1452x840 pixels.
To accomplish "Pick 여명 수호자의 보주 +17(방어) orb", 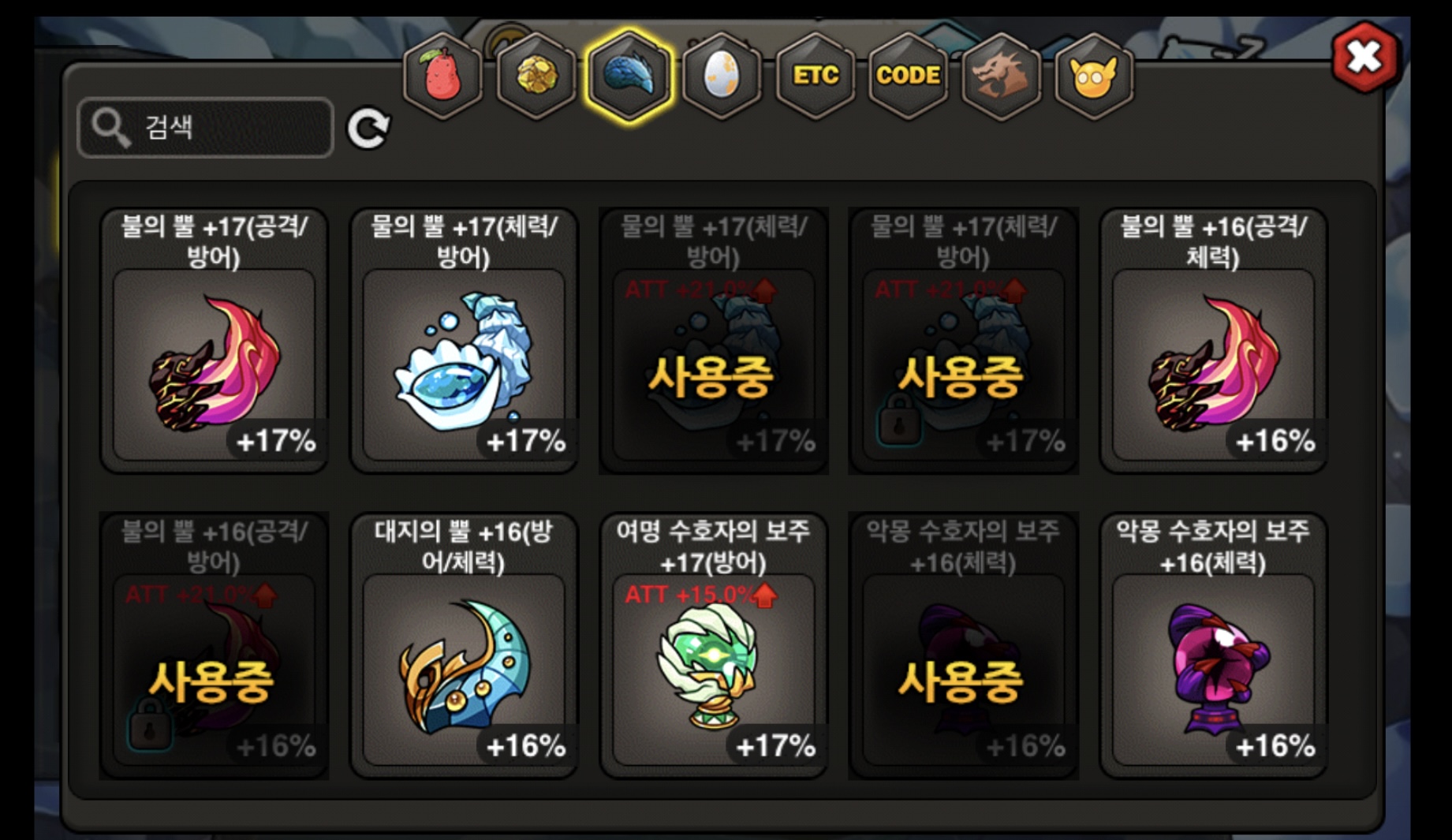I will tap(714, 646).
